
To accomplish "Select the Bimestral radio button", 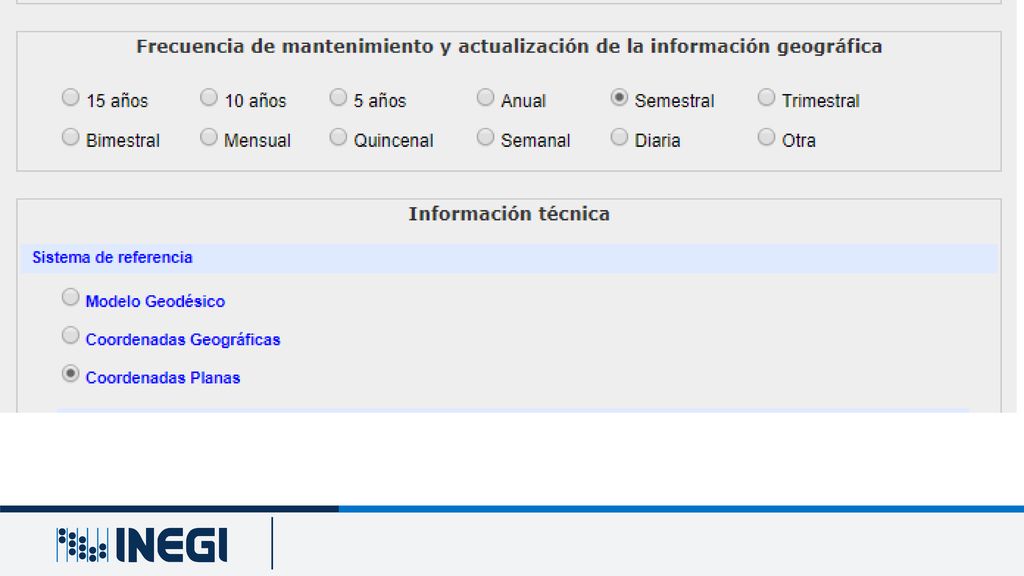I will click(x=71, y=137).
